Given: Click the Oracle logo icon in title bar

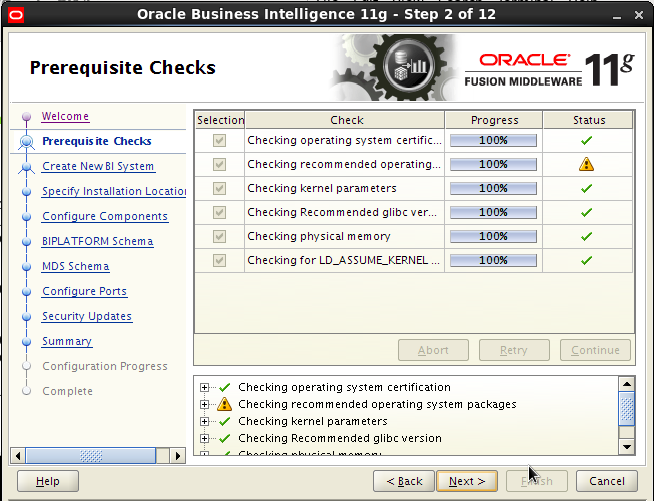Looking at the screenshot, I should pyautogui.click(x=16, y=15).
